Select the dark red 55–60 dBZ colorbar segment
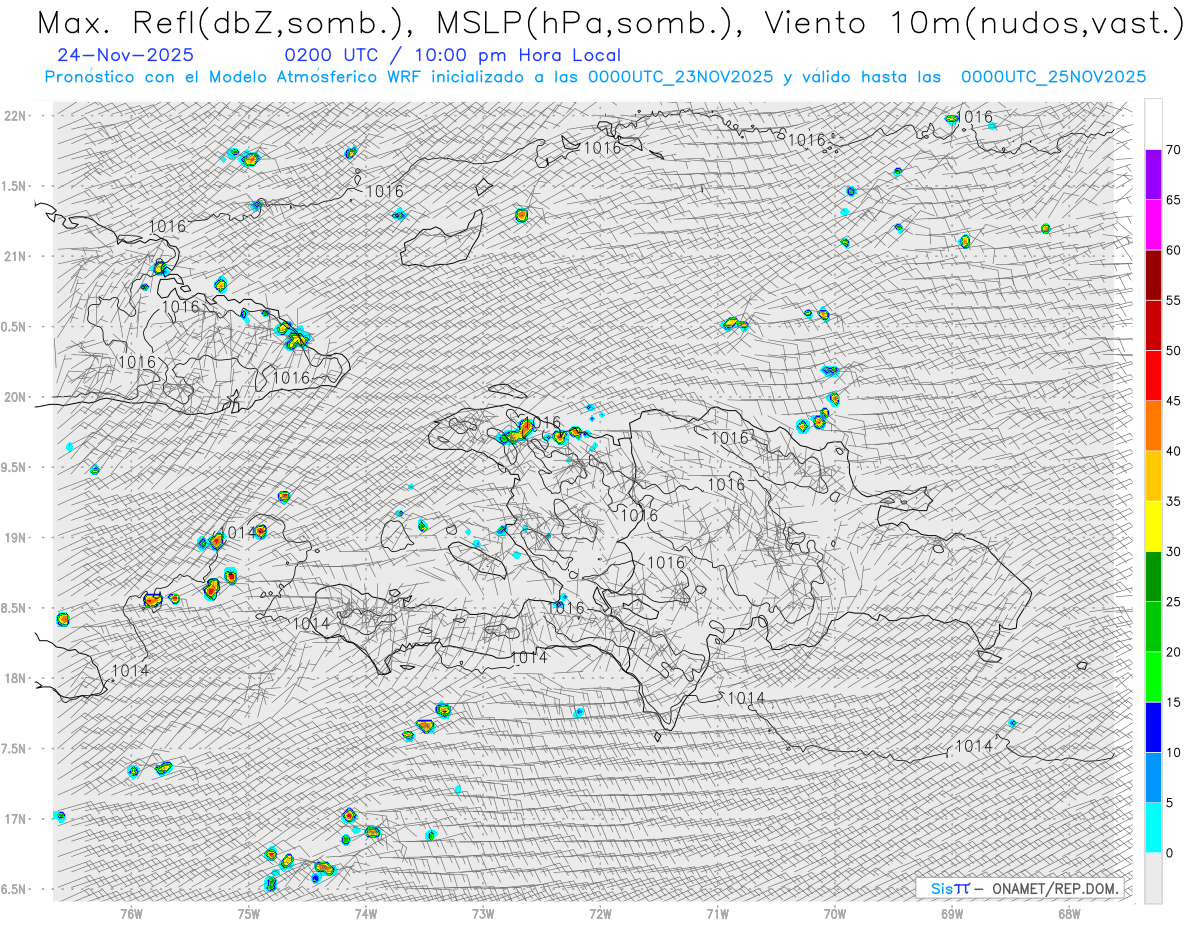This screenshot has height=927, width=1200. point(1153,275)
